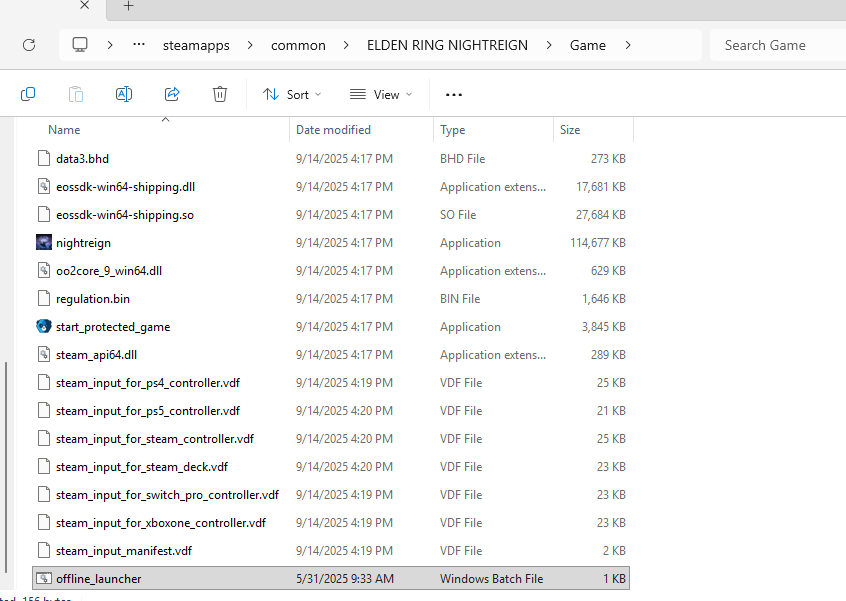The height and width of the screenshot is (601, 846).
Task: Open the View dropdown menu
Action: [x=381, y=94]
